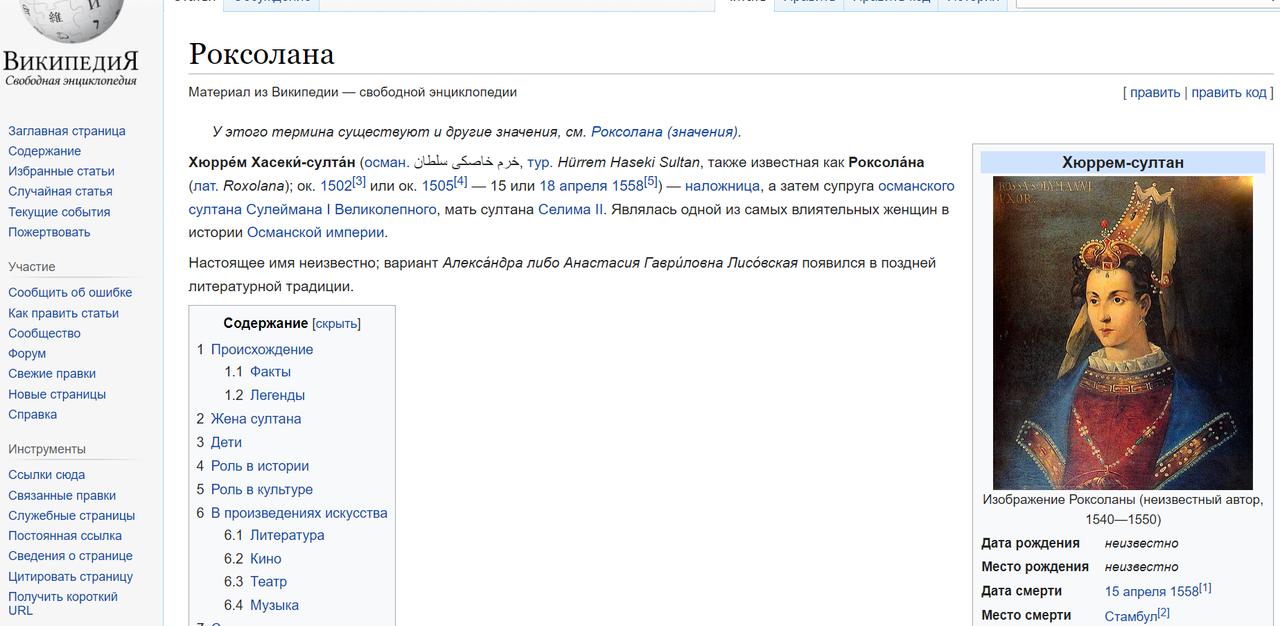Jump to footnote [1] in the infobox

(1205, 587)
